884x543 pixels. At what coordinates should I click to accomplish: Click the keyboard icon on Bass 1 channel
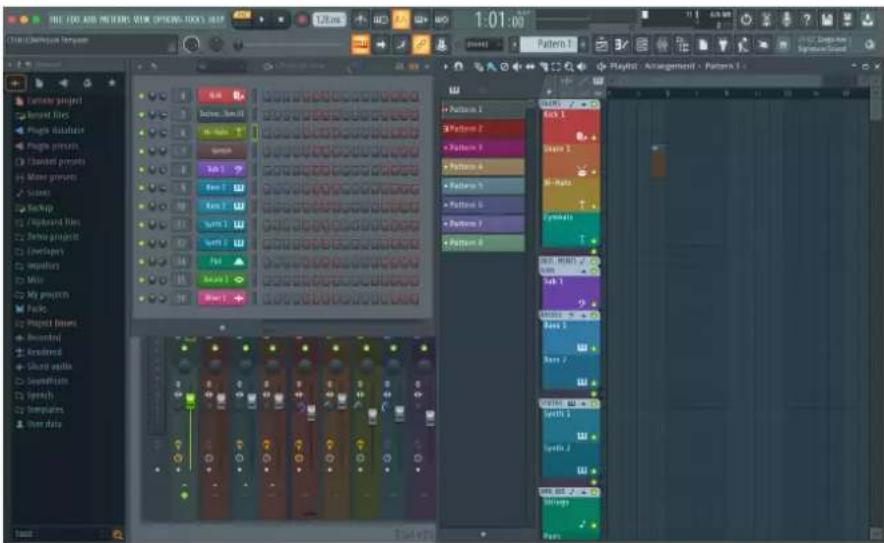(238, 188)
